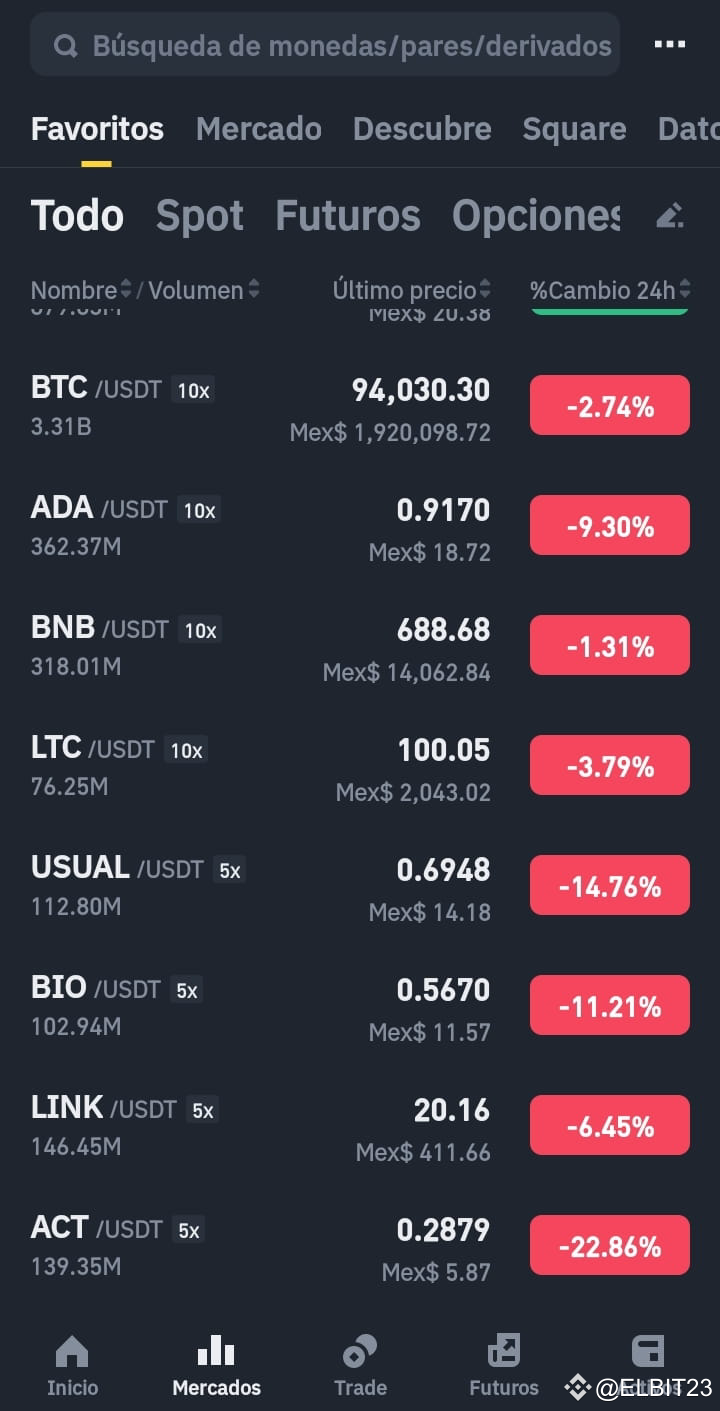Open the wallet icon in bottom bar
Image resolution: width=720 pixels, height=1411 pixels.
tap(648, 1353)
